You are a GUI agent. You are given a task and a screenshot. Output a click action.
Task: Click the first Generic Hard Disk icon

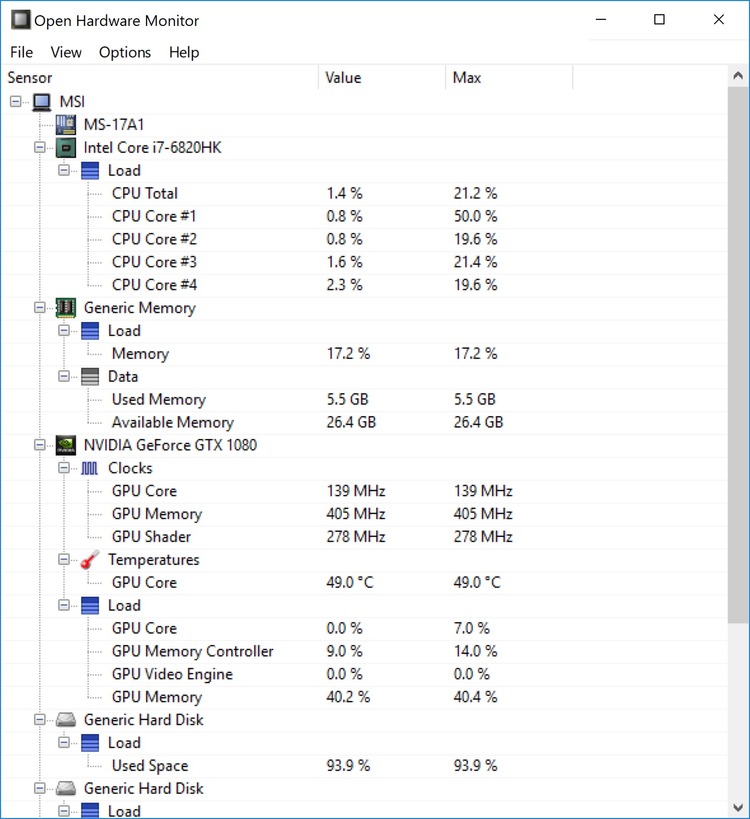pyautogui.click(x=66, y=720)
